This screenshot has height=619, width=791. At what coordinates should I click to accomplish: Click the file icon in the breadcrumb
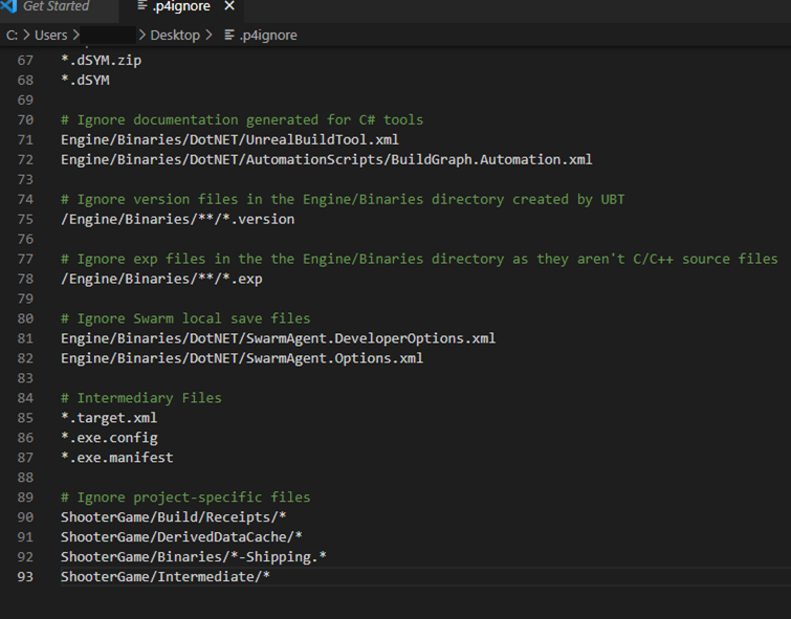click(229, 35)
